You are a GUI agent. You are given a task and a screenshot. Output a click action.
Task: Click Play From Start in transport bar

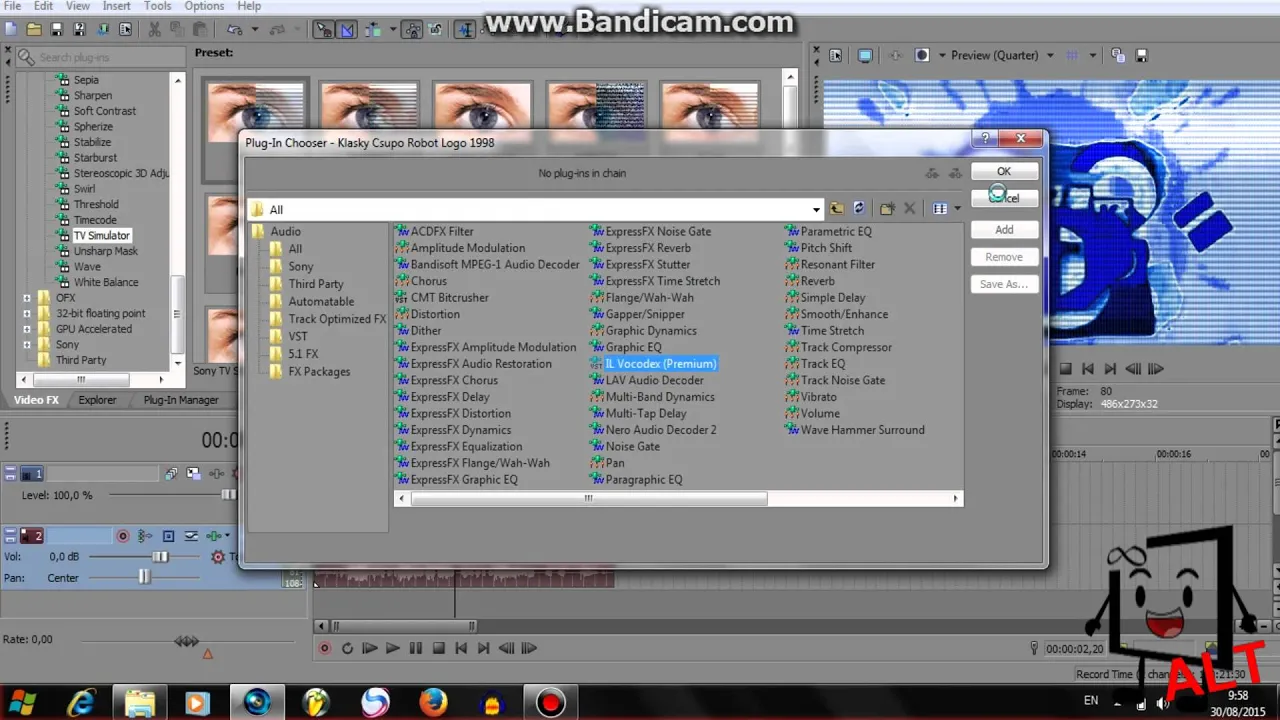(369, 648)
